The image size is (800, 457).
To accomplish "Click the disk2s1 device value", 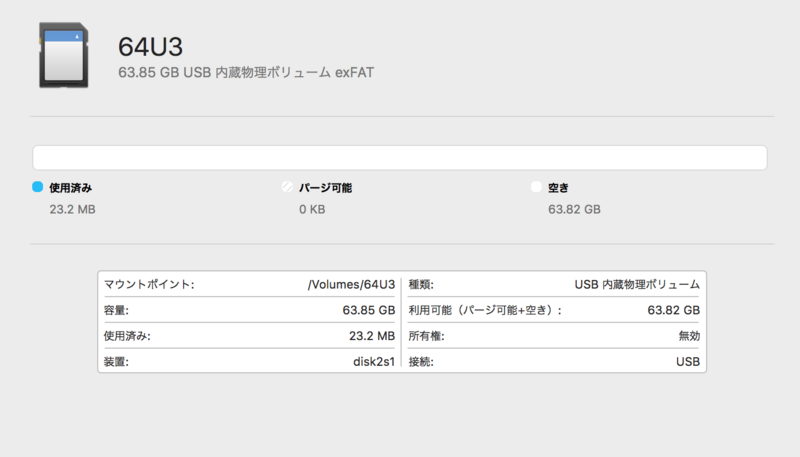I will tap(374, 362).
